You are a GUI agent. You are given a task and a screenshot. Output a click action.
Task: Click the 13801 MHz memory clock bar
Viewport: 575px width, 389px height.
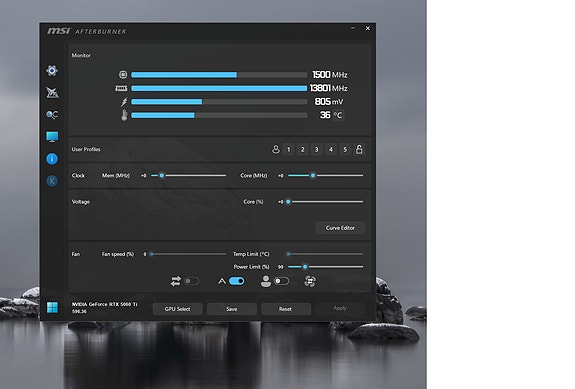[x=219, y=88]
